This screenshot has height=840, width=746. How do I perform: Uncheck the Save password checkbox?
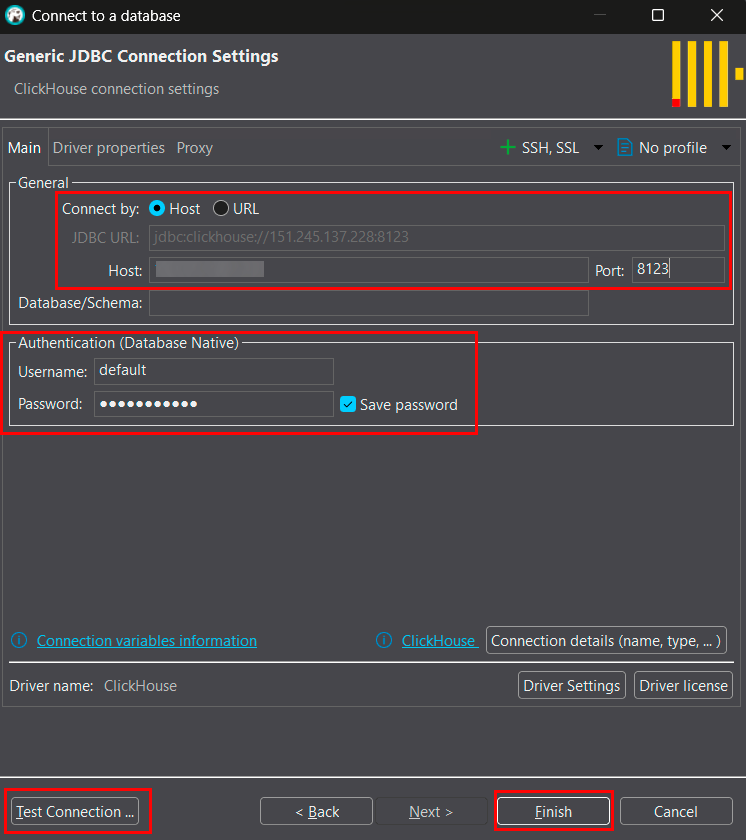tap(348, 405)
